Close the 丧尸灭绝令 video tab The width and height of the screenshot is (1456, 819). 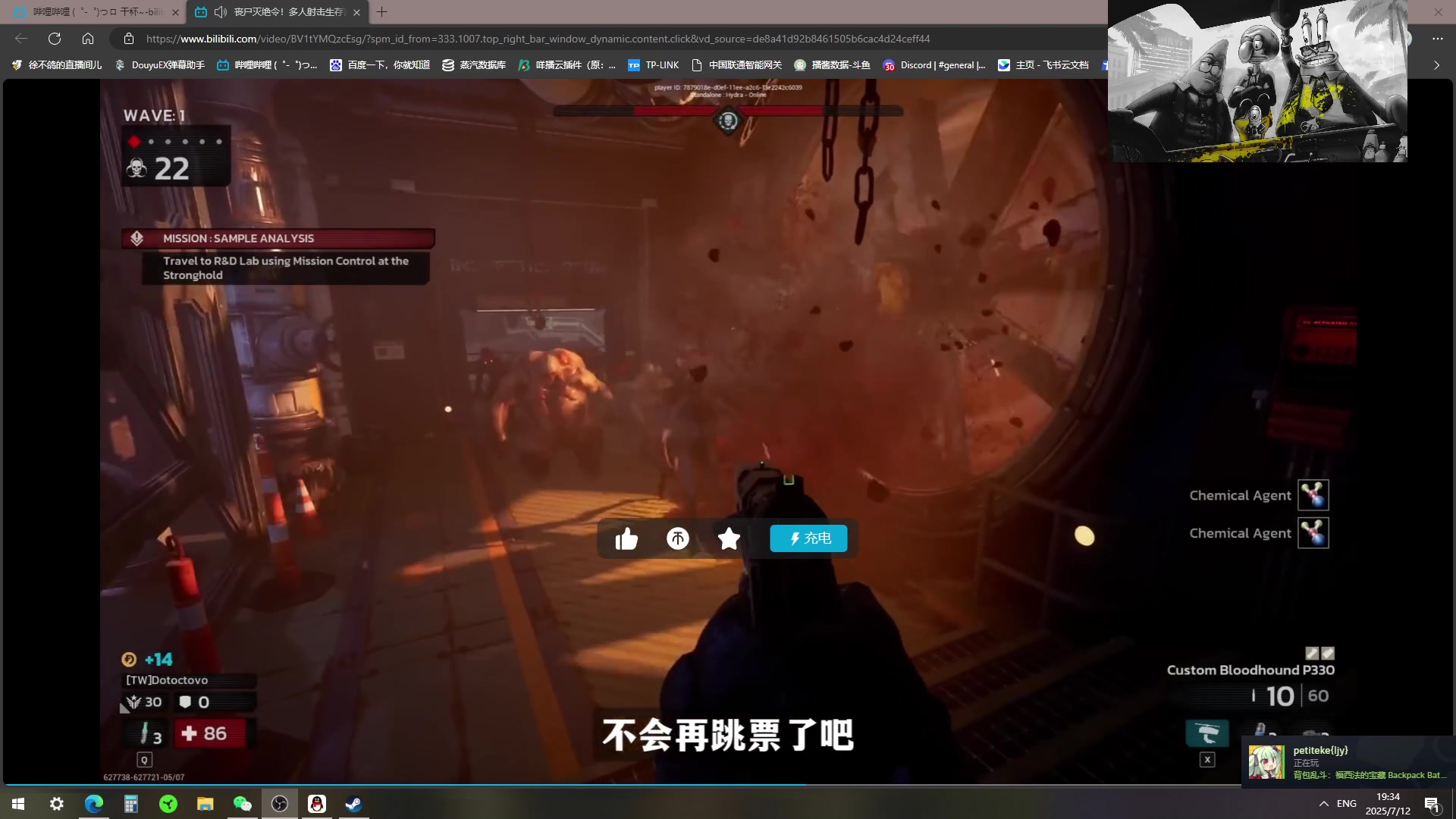coord(356,12)
